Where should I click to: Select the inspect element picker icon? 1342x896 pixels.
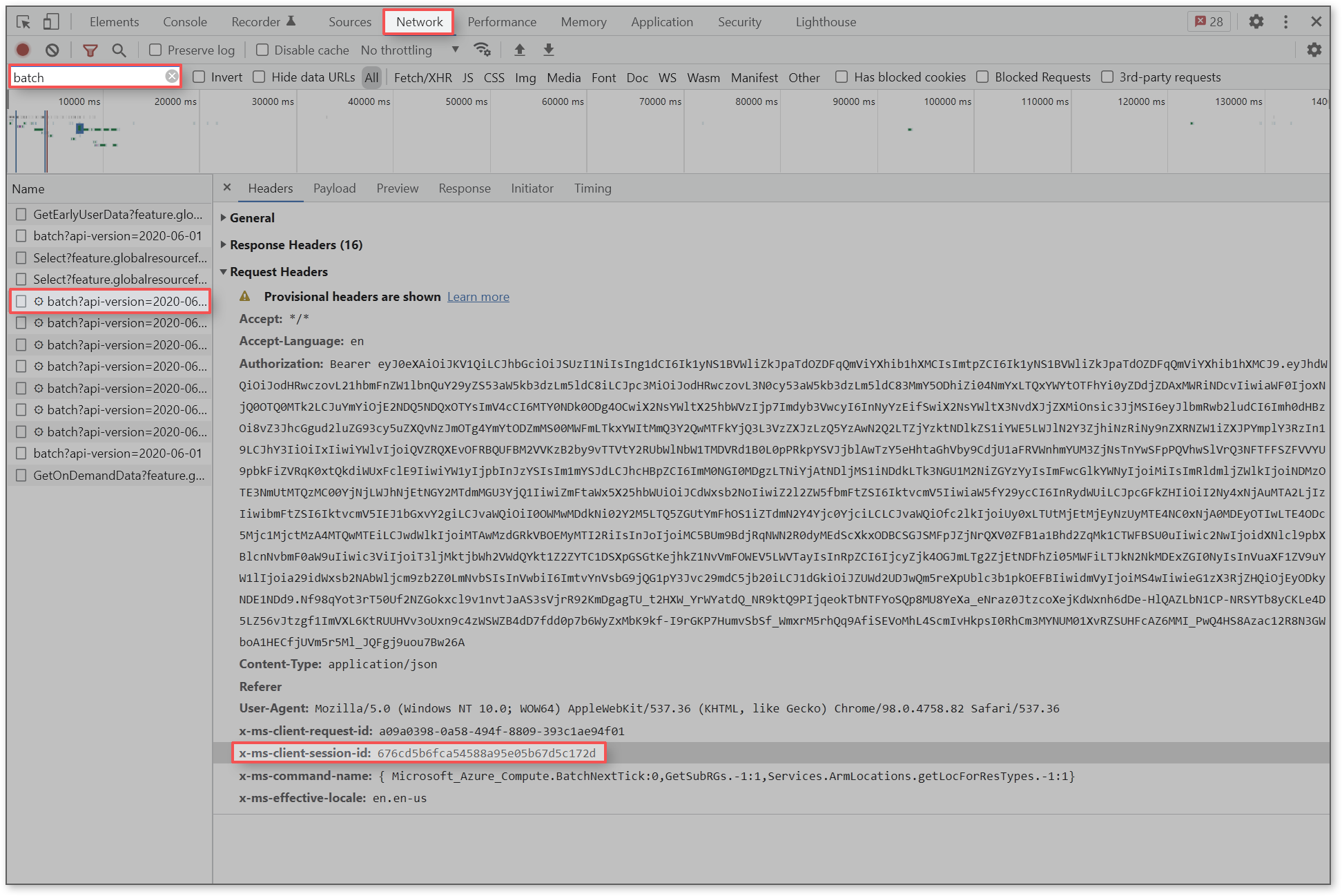23,21
